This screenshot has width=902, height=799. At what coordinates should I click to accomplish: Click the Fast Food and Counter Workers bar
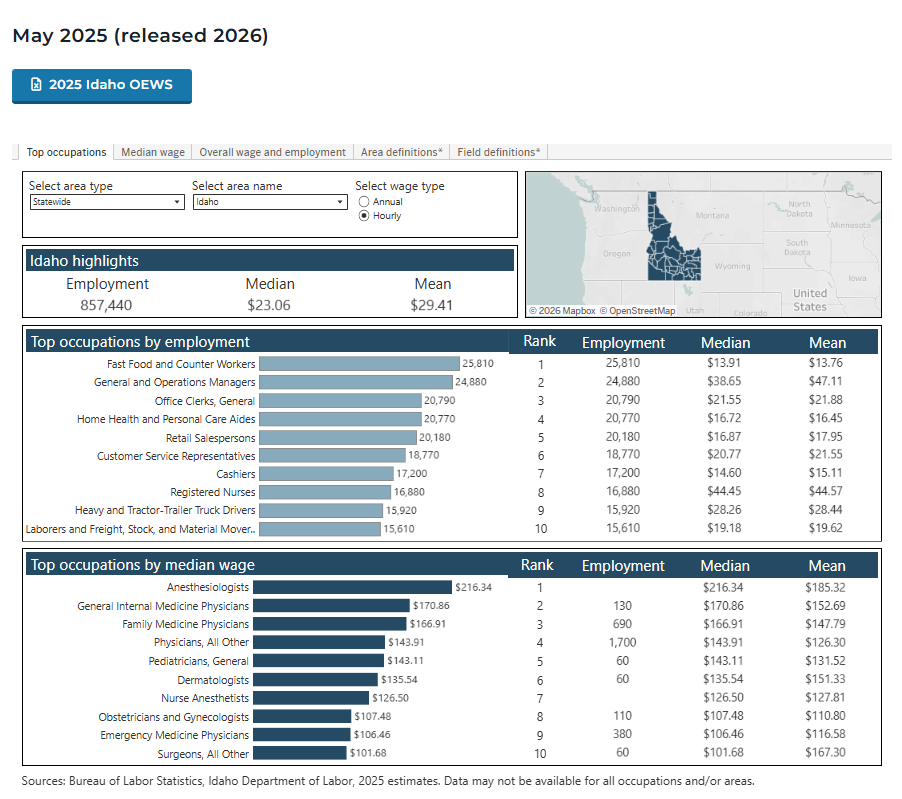[x=360, y=364]
